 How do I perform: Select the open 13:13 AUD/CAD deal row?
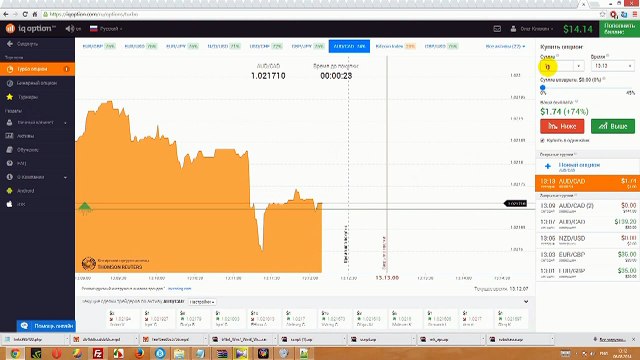coord(587,184)
